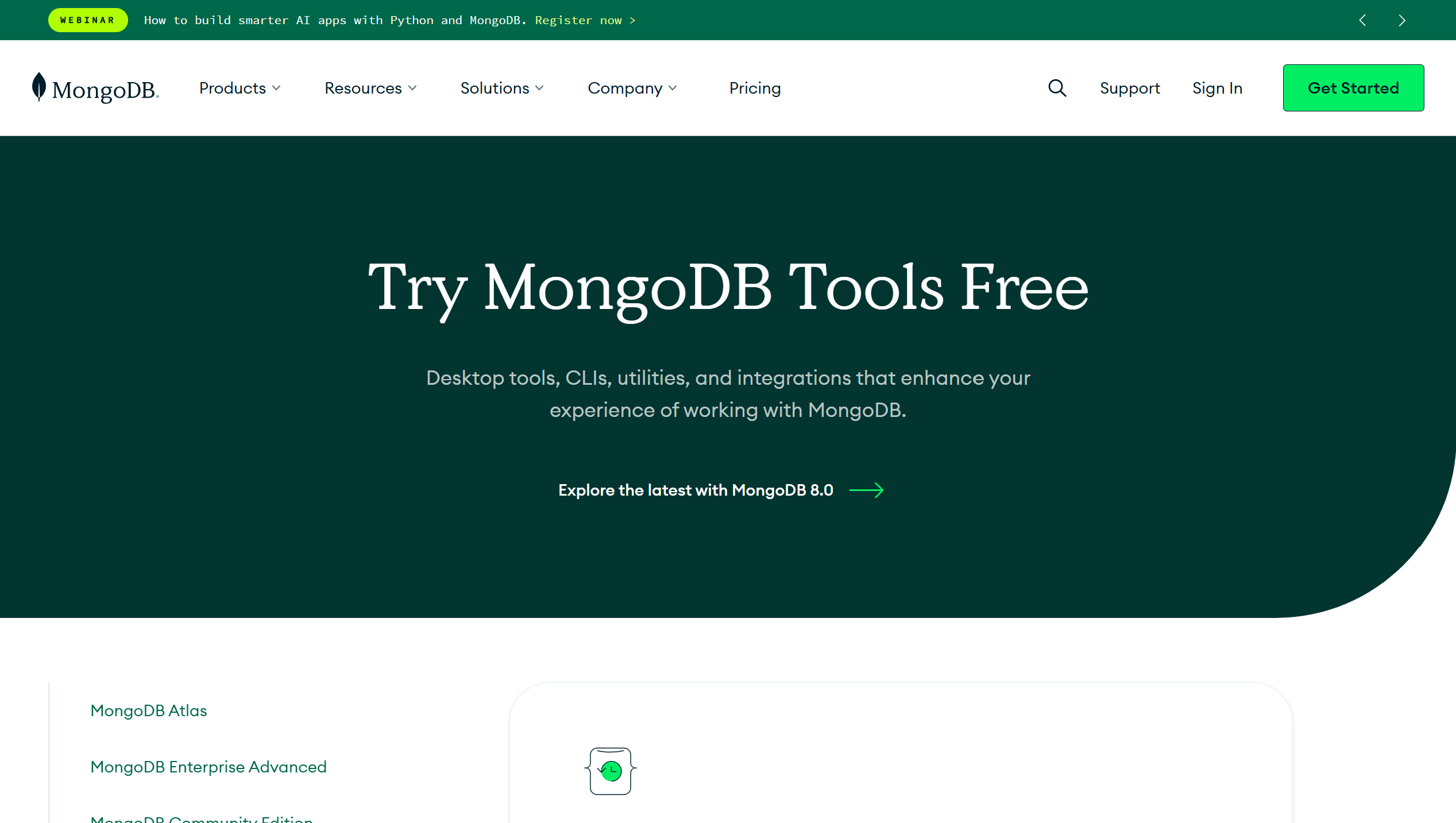Screen dimensions: 1456x823
Task: Go to Support
Action: pyautogui.click(x=1130, y=88)
